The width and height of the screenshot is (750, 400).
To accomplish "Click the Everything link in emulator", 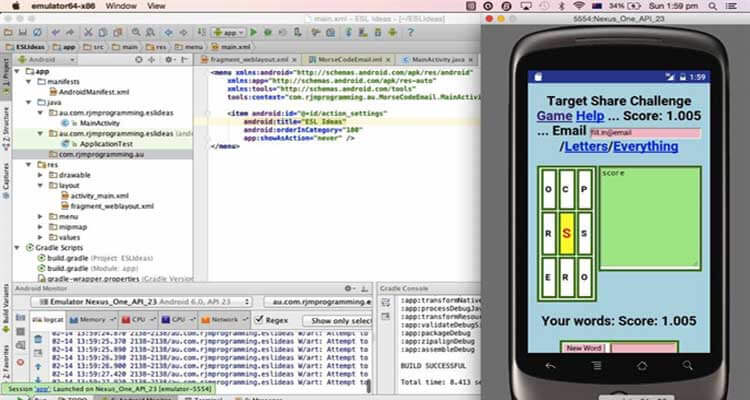I will 646,146.
